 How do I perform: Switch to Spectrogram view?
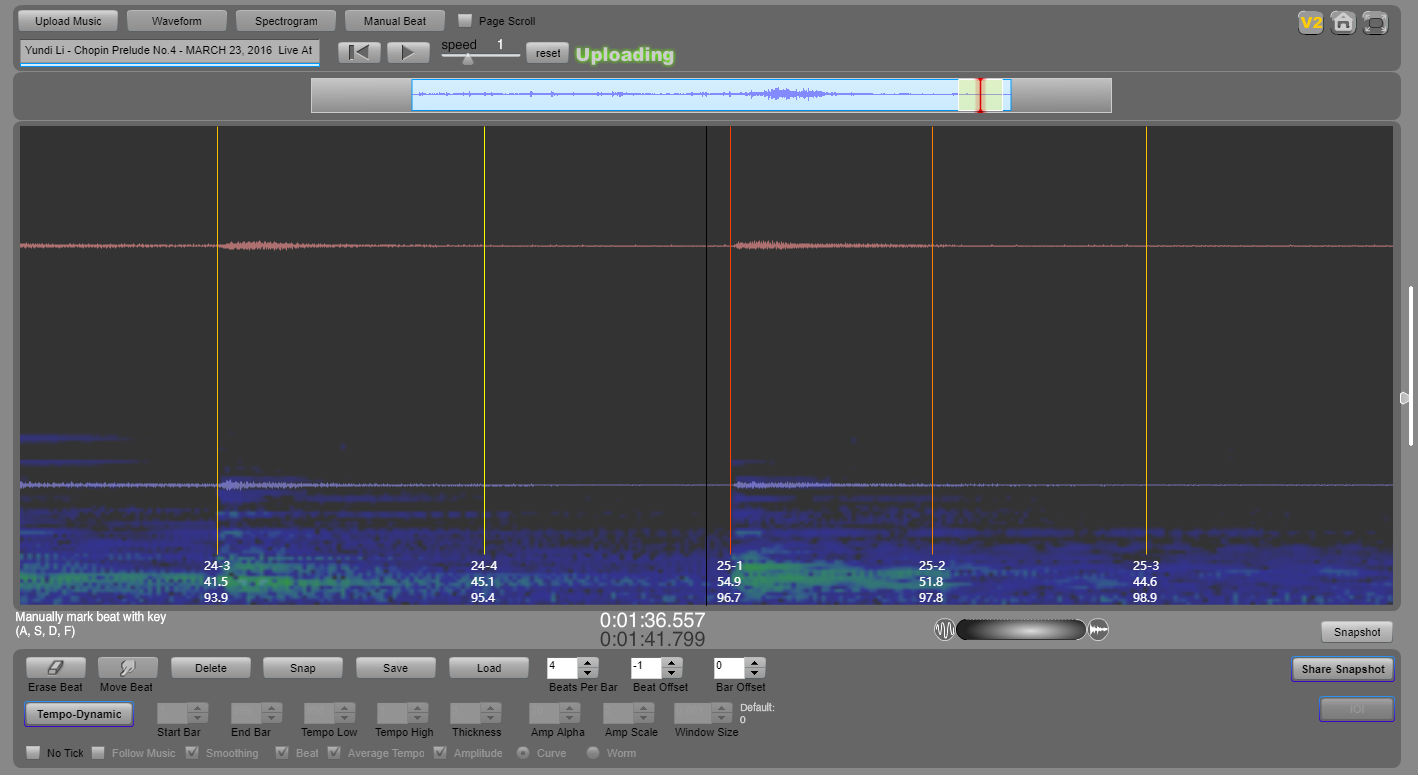point(286,21)
